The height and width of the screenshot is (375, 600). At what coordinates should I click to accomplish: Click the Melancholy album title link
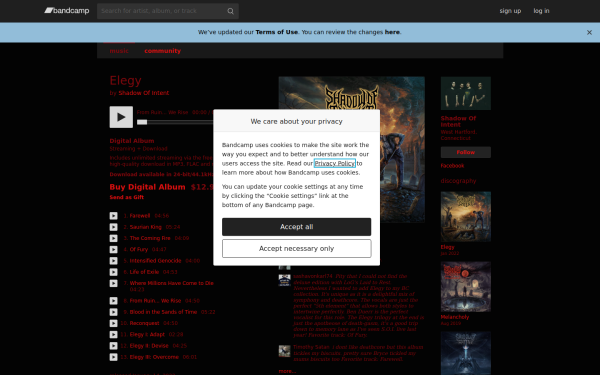click(455, 317)
